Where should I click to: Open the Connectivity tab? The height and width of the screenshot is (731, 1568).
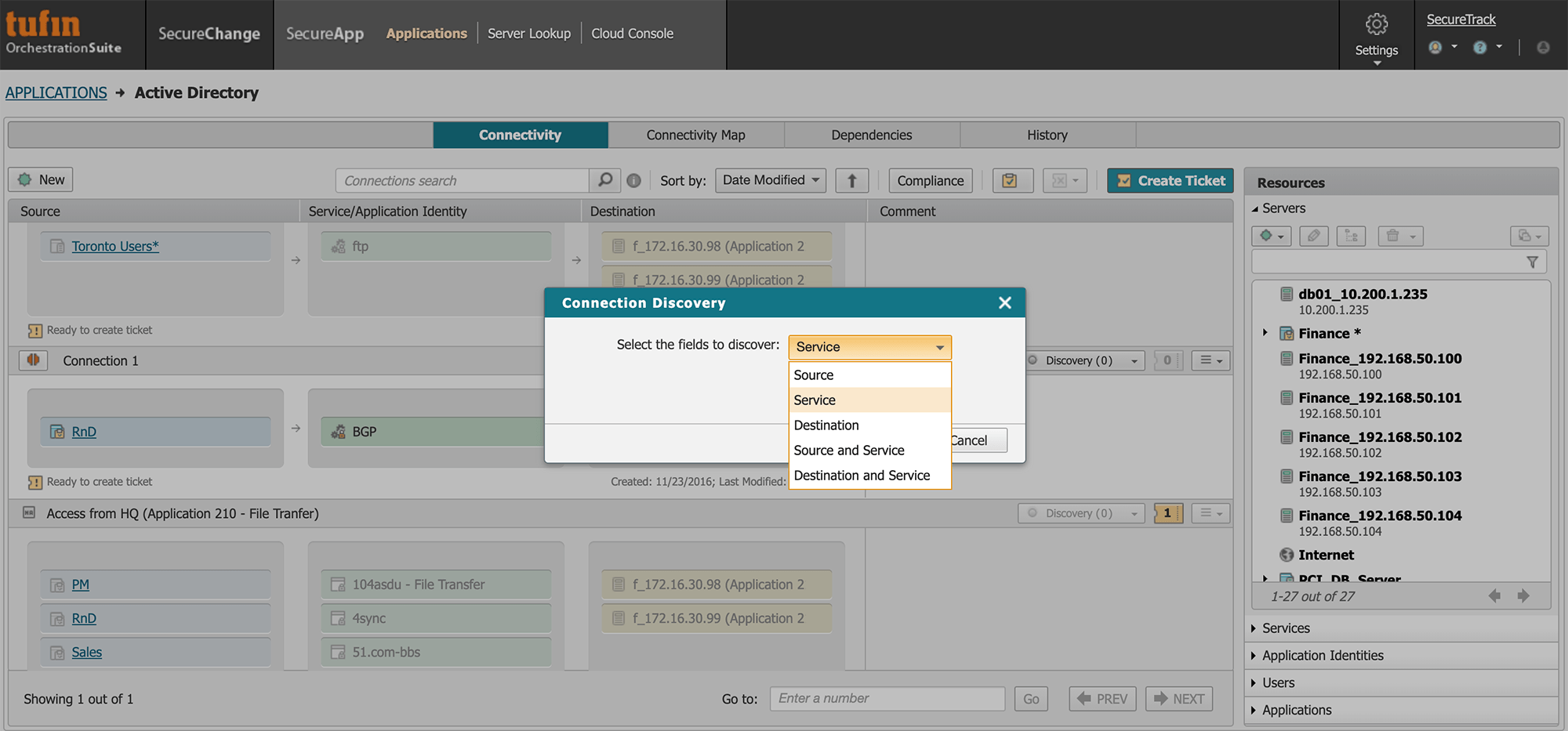pyautogui.click(x=520, y=135)
